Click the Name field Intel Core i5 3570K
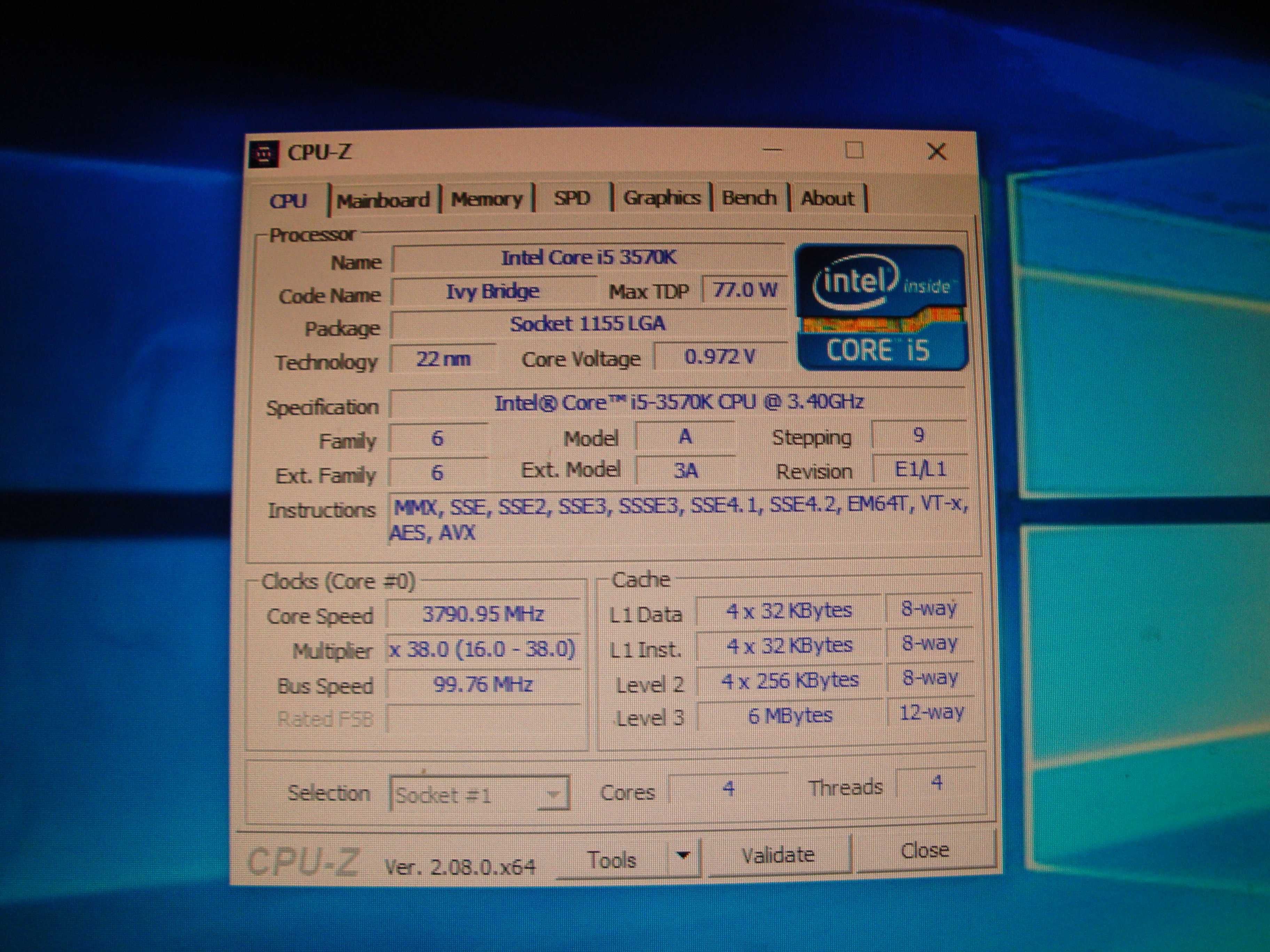Image resolution: width=1270 pixels, height=952 pixels. click(x=588, y=257)
